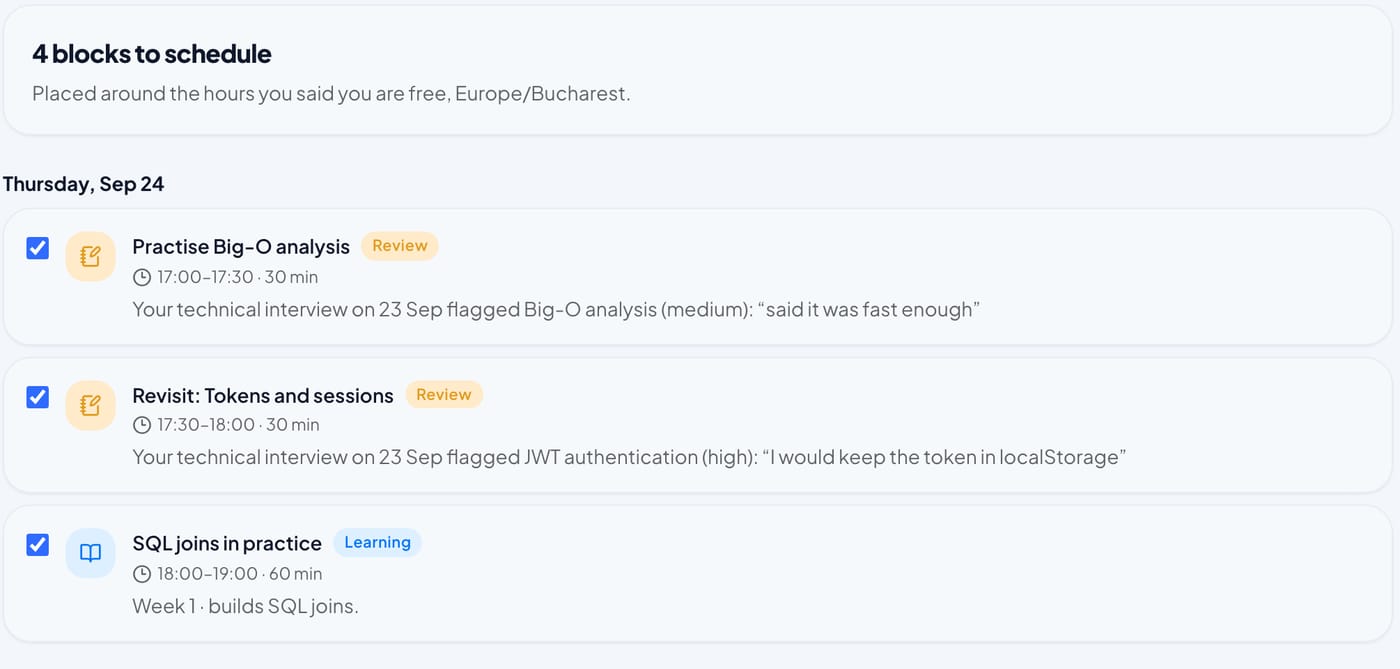Image resolution: width=1400 pixels, height=669 pixels.
Task: Uncheck the Revisit: Tokens and sessions block
Action: point(37,397)
